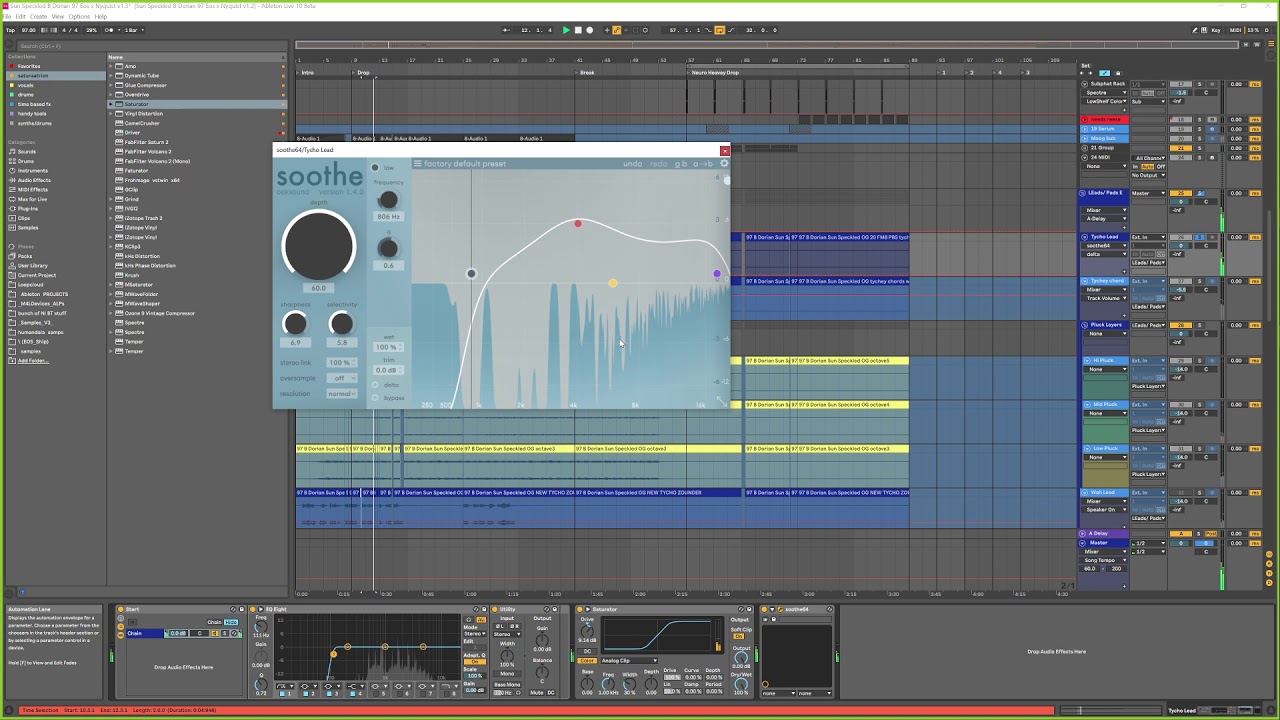Click the Hide chain button in rack
1280x720 pixels.
pos(232,623)
